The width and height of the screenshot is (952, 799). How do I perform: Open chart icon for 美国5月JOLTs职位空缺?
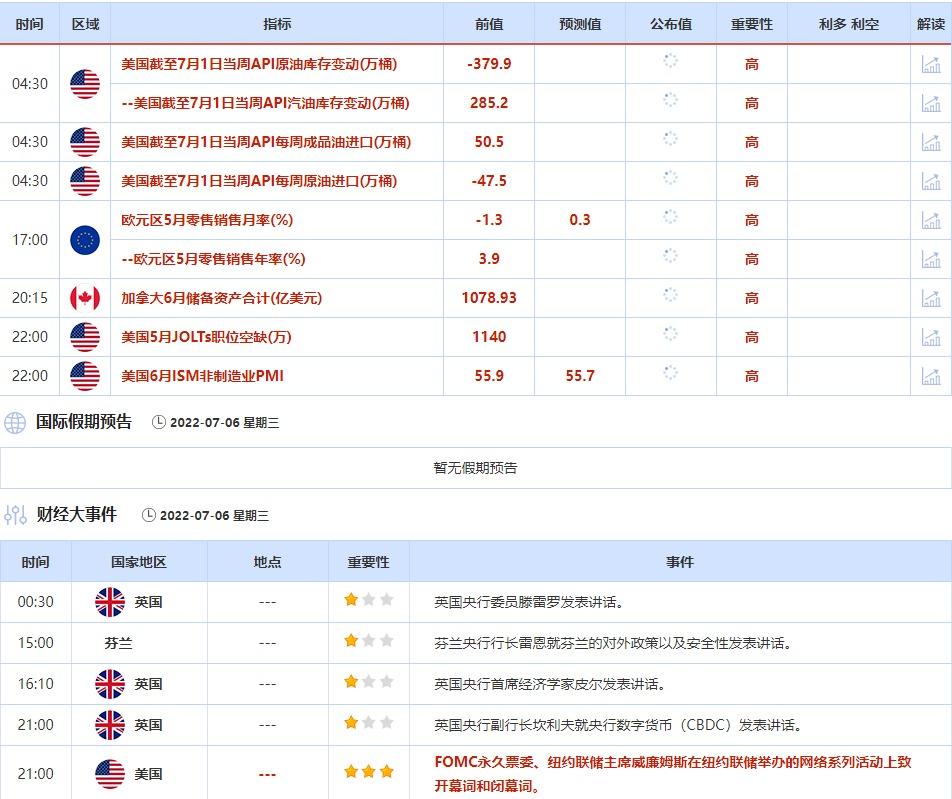[931, 337]
